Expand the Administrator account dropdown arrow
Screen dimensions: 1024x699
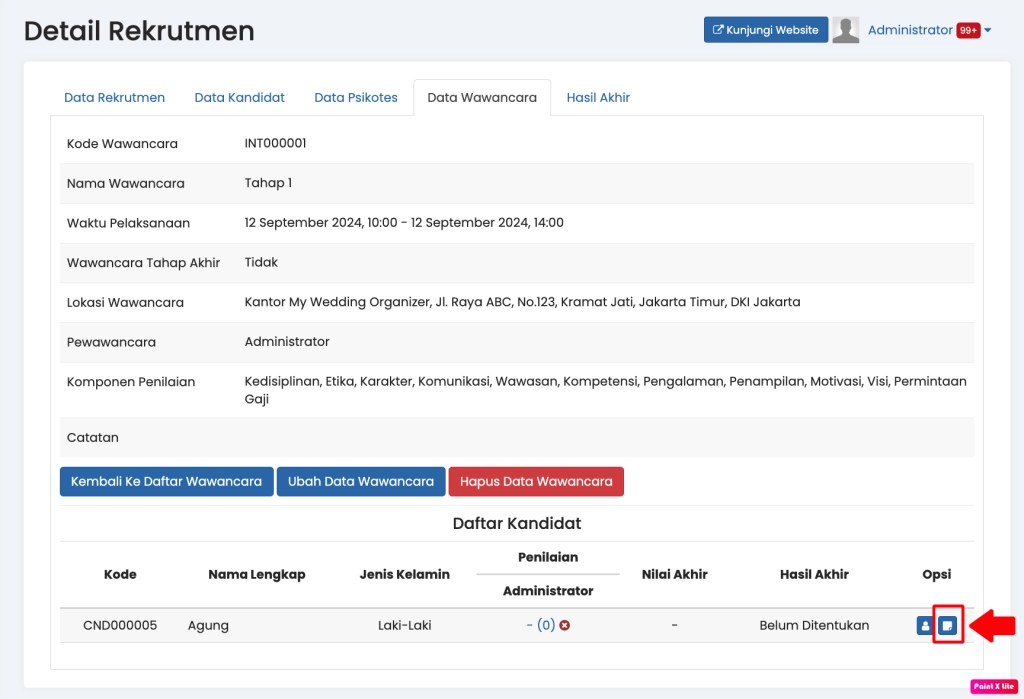[x=988, y=31]
